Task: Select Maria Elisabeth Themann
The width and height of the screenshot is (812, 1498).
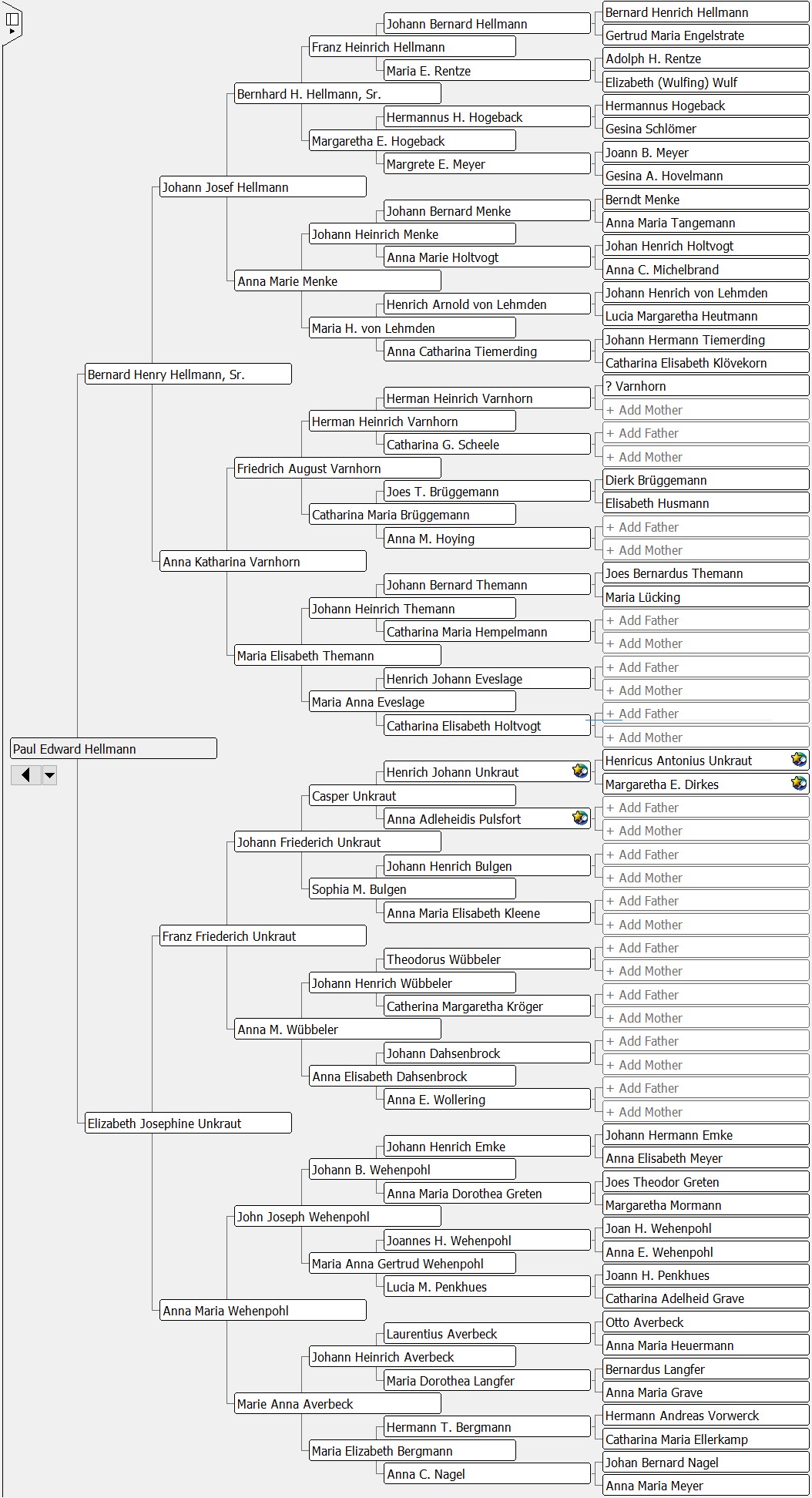Action: pyautogui.click(x=337, y=655)
